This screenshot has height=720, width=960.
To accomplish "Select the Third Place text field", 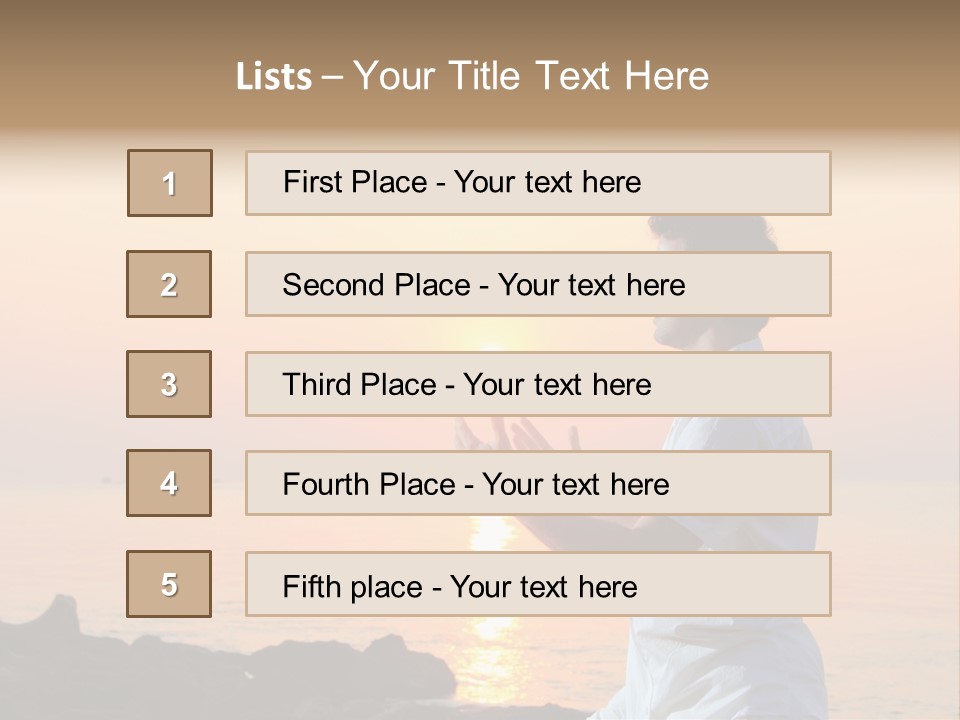I will click(538, 384).
